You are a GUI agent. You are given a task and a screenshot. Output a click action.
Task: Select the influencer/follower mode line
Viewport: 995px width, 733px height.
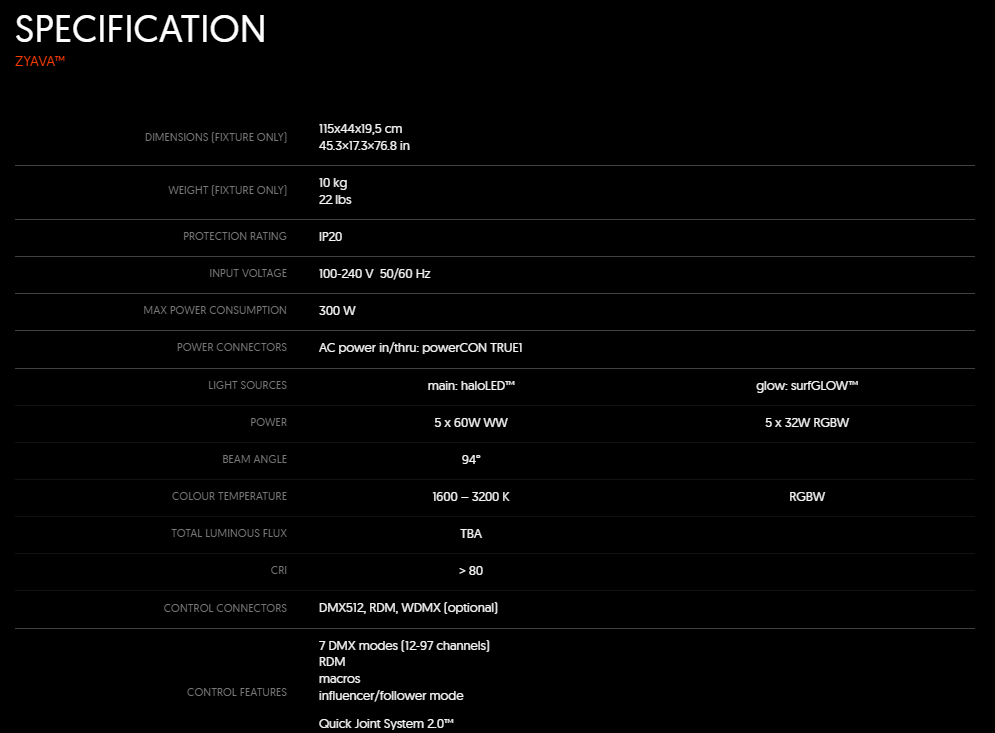click(x=391, y=696)
